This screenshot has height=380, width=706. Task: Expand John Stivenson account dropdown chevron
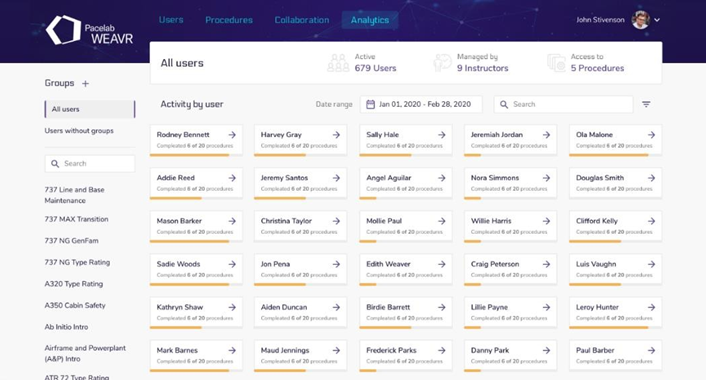[657, 20]
